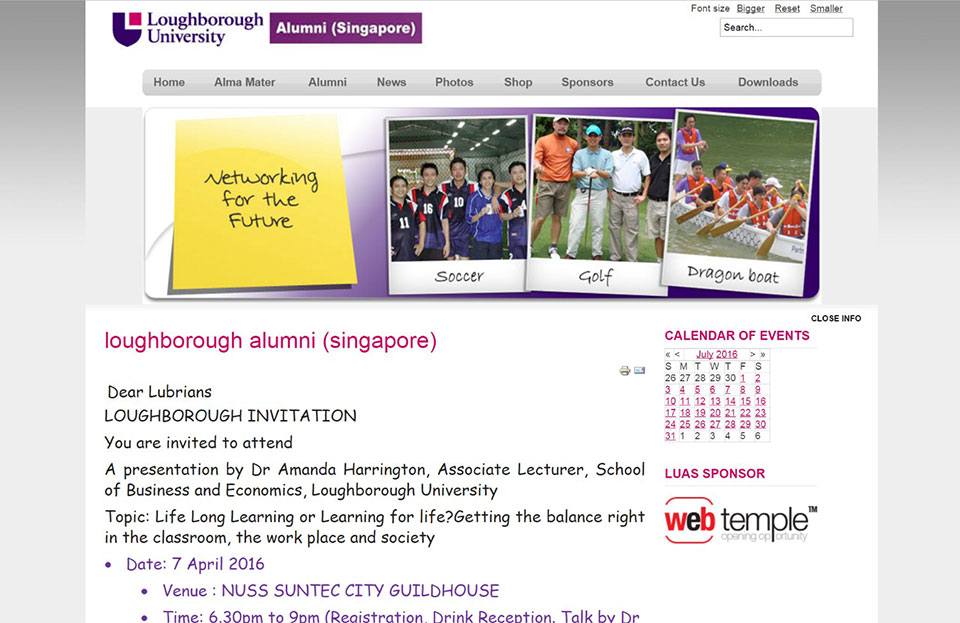Open the Alumni menu item
This screenshot has width=960, height=623.
click(x=327, y=82)
